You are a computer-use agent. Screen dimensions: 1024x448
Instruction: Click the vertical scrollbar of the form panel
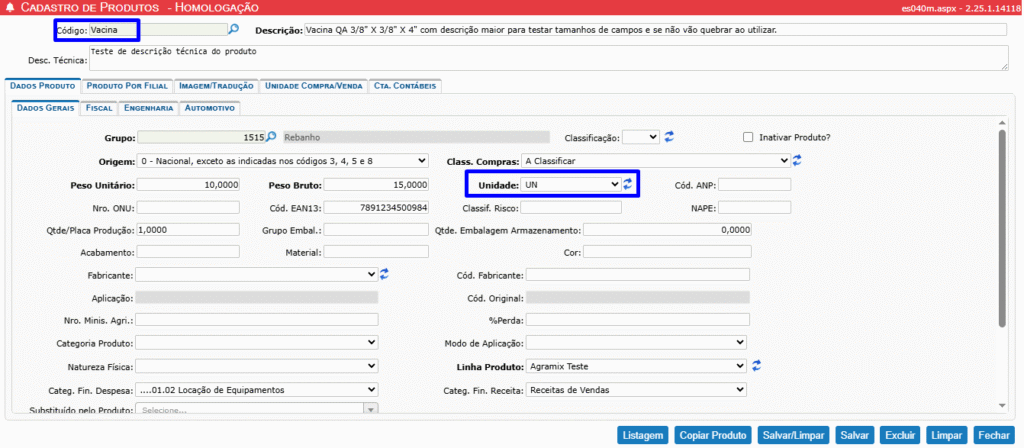(1003, 230)
